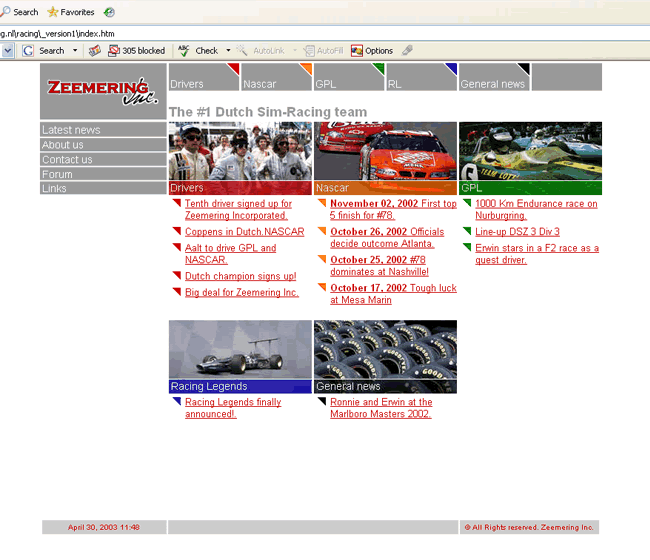
Task: Click All Rights reserved Zeemering Inc. footer
Action: coord(529,527)
